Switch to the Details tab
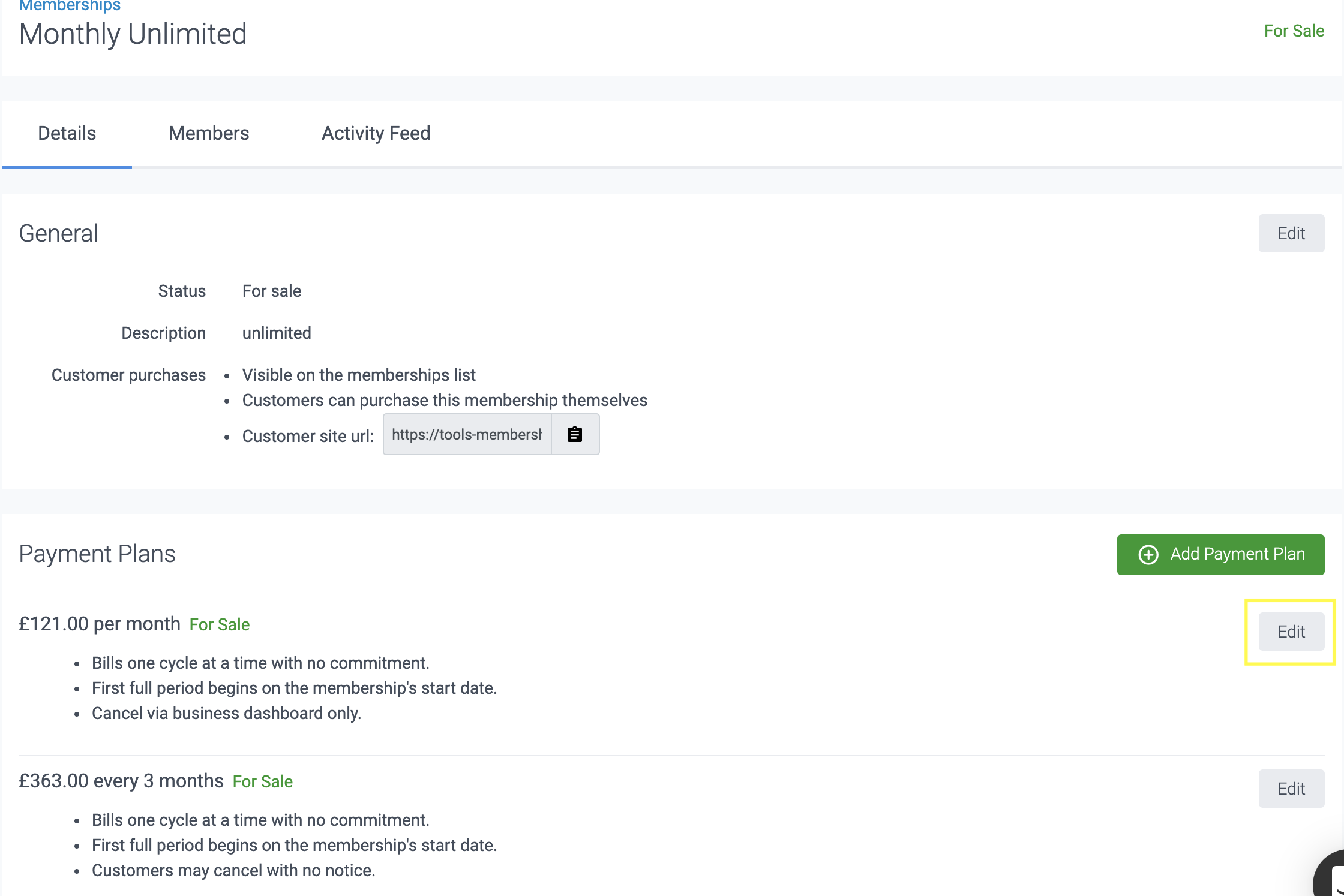This screenshot has width=1344, height=896. coord(67,133)
